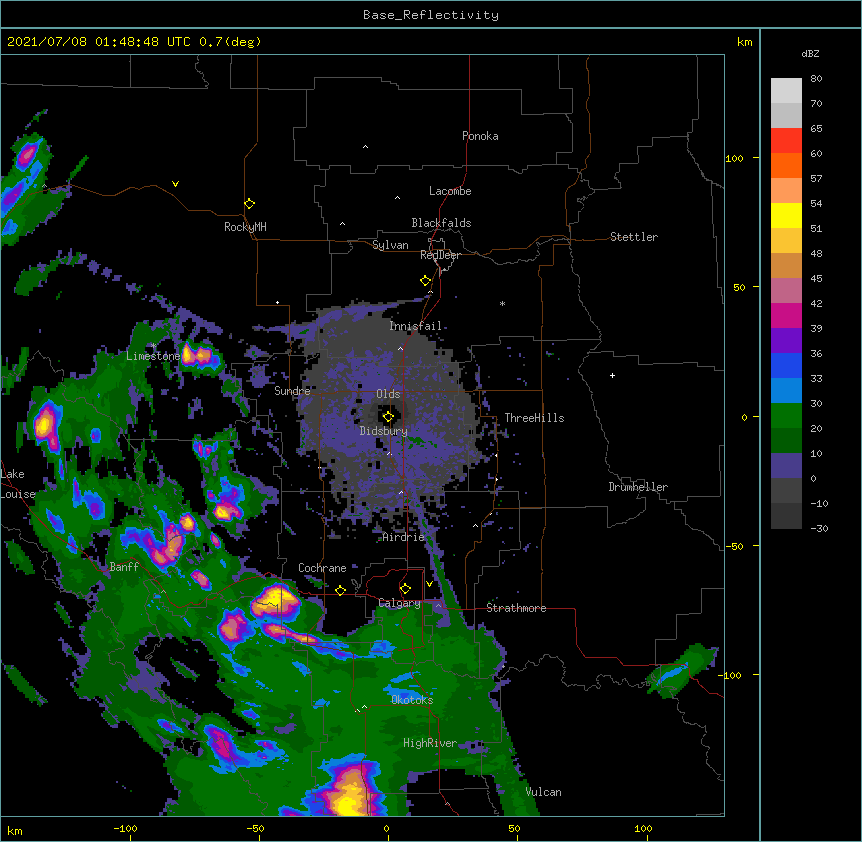Click the bright yellow 51-54 dBZ legend swatch
Viewport: 862px width, 842px height.
pos(786,215)
